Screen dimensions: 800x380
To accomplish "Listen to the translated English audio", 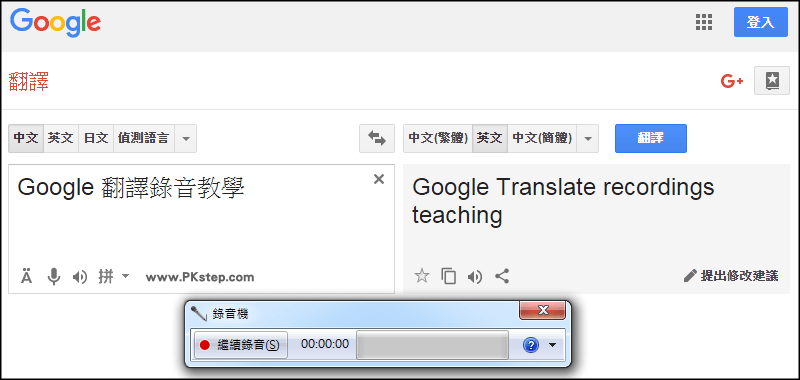I will point(475,276).
